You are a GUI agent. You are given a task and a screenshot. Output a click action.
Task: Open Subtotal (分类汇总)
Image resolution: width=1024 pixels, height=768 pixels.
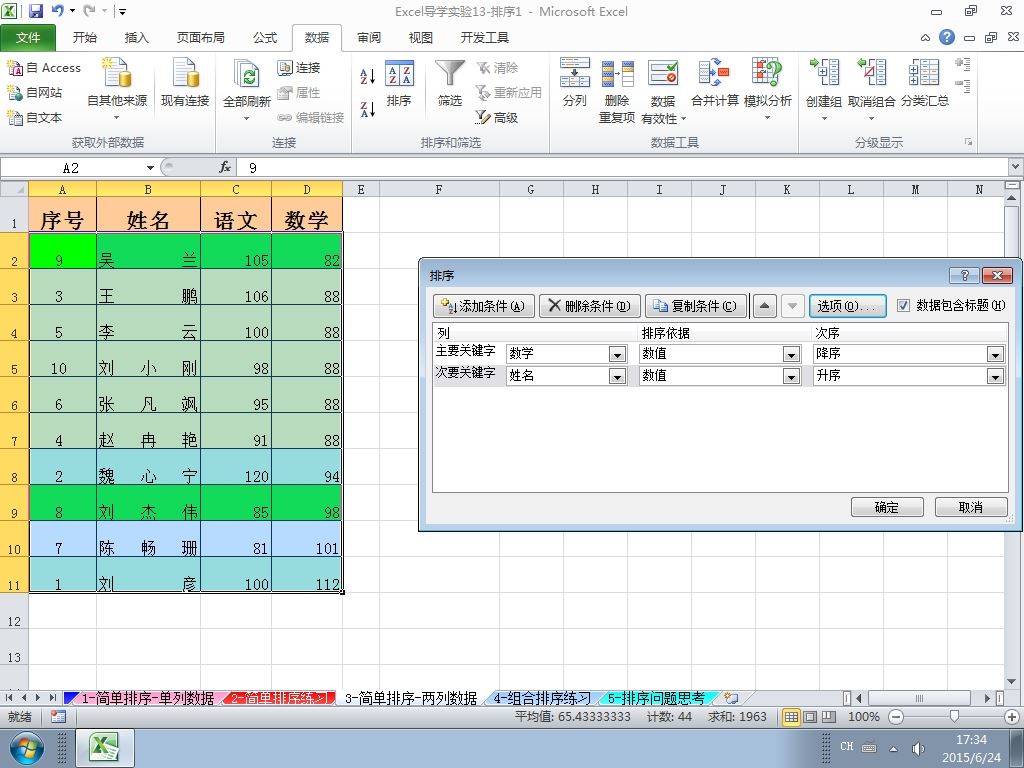pyautogui.click(x=925, y=83)
